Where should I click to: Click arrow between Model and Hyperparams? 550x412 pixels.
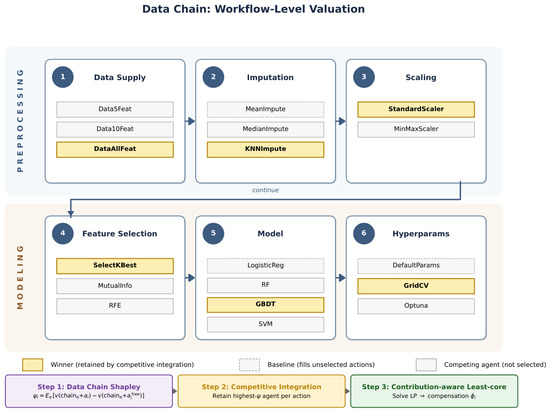(x=341, y=278)
